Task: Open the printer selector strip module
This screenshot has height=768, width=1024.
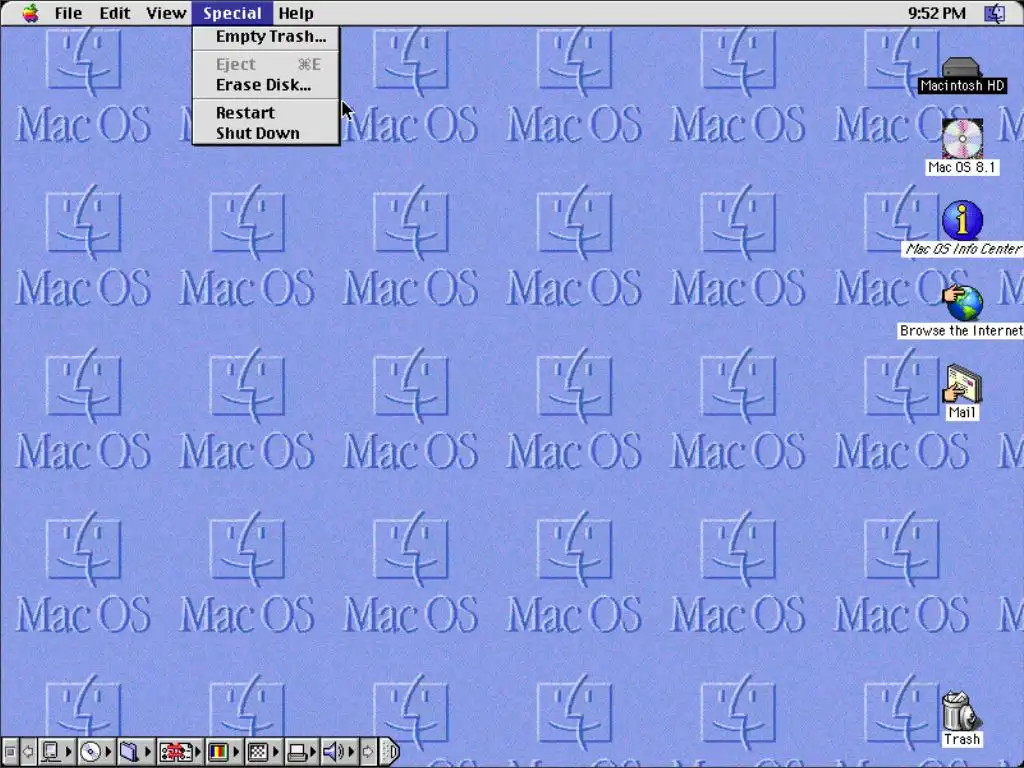Action: 302,752
